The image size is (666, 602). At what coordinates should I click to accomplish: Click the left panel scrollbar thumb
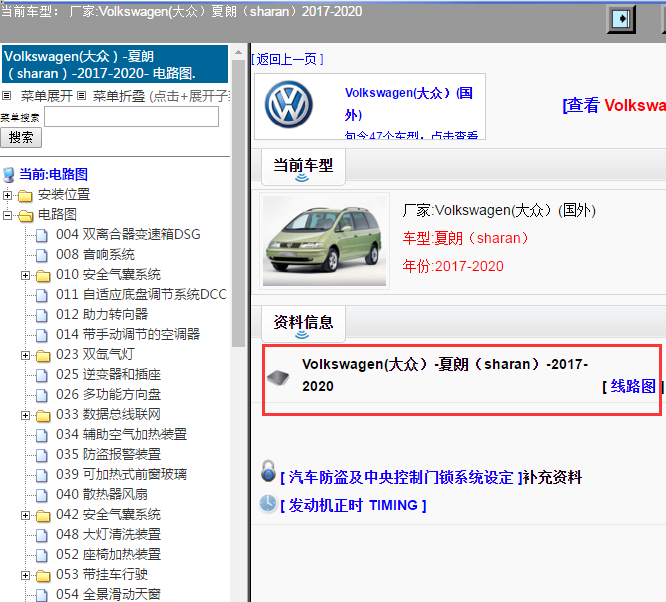238,204
